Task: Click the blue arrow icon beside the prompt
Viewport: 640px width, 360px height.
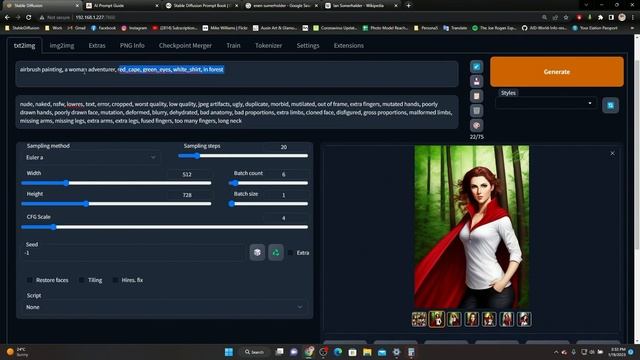Action: [476, 67]
